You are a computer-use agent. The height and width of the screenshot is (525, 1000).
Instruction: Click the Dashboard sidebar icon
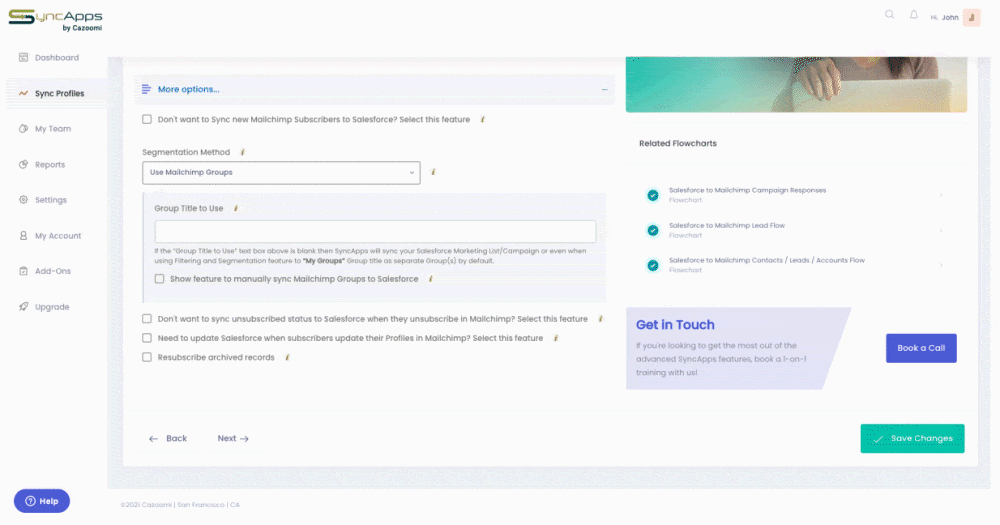coord(24,57)
